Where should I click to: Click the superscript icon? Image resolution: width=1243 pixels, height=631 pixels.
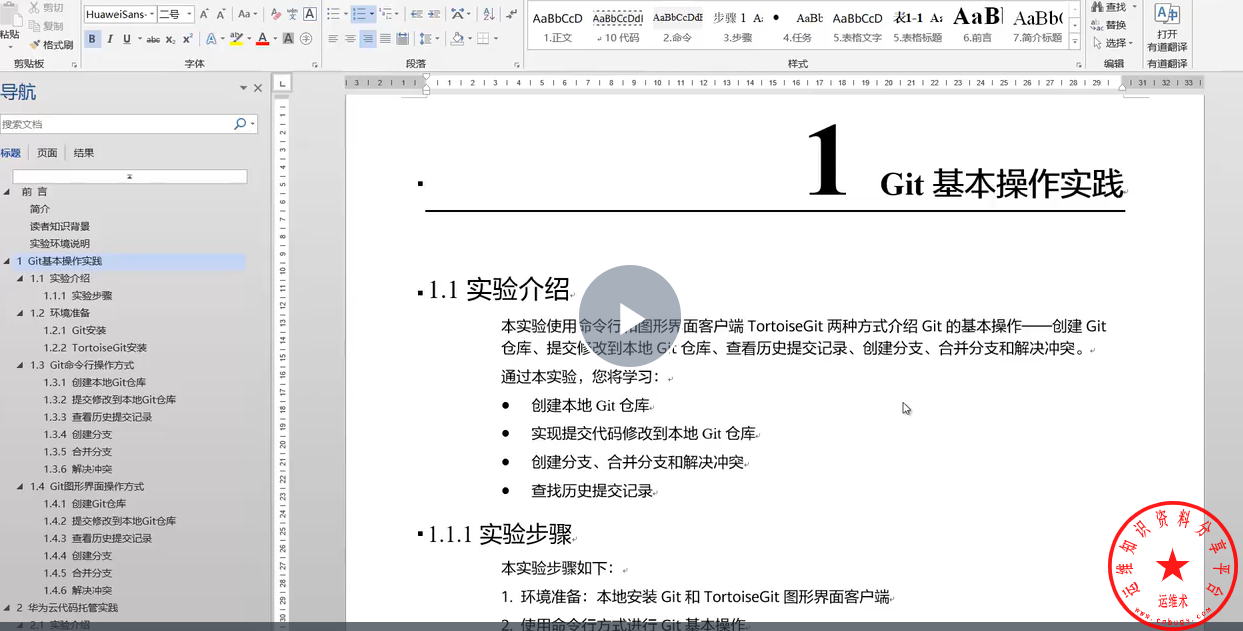187,39
